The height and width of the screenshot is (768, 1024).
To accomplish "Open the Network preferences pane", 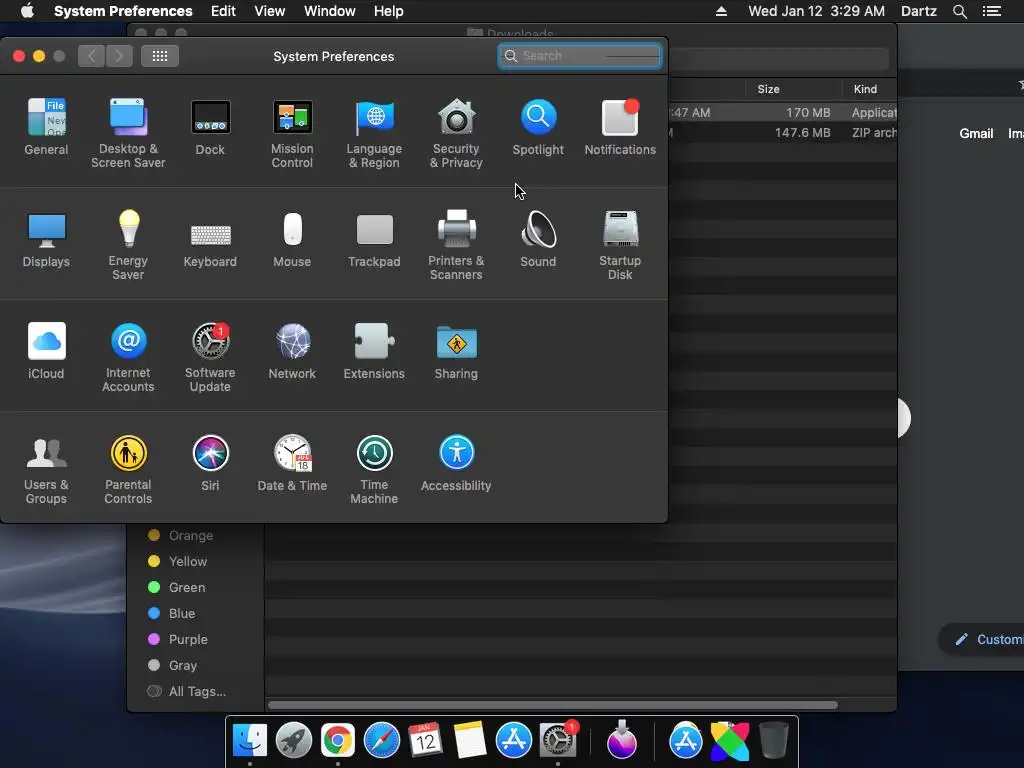I will [x=292, y=351].
